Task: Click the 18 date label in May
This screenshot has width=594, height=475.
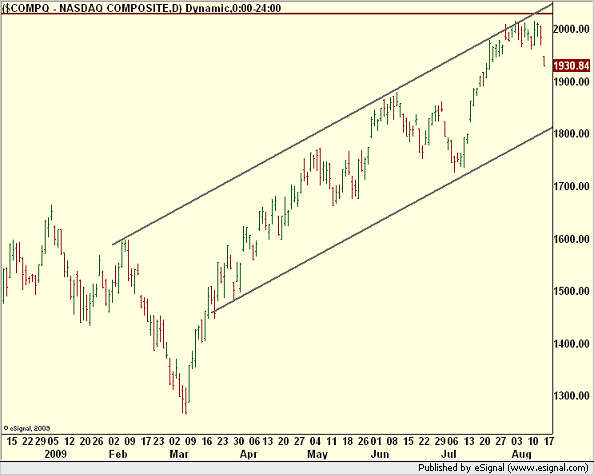Action: pos(347,442)
